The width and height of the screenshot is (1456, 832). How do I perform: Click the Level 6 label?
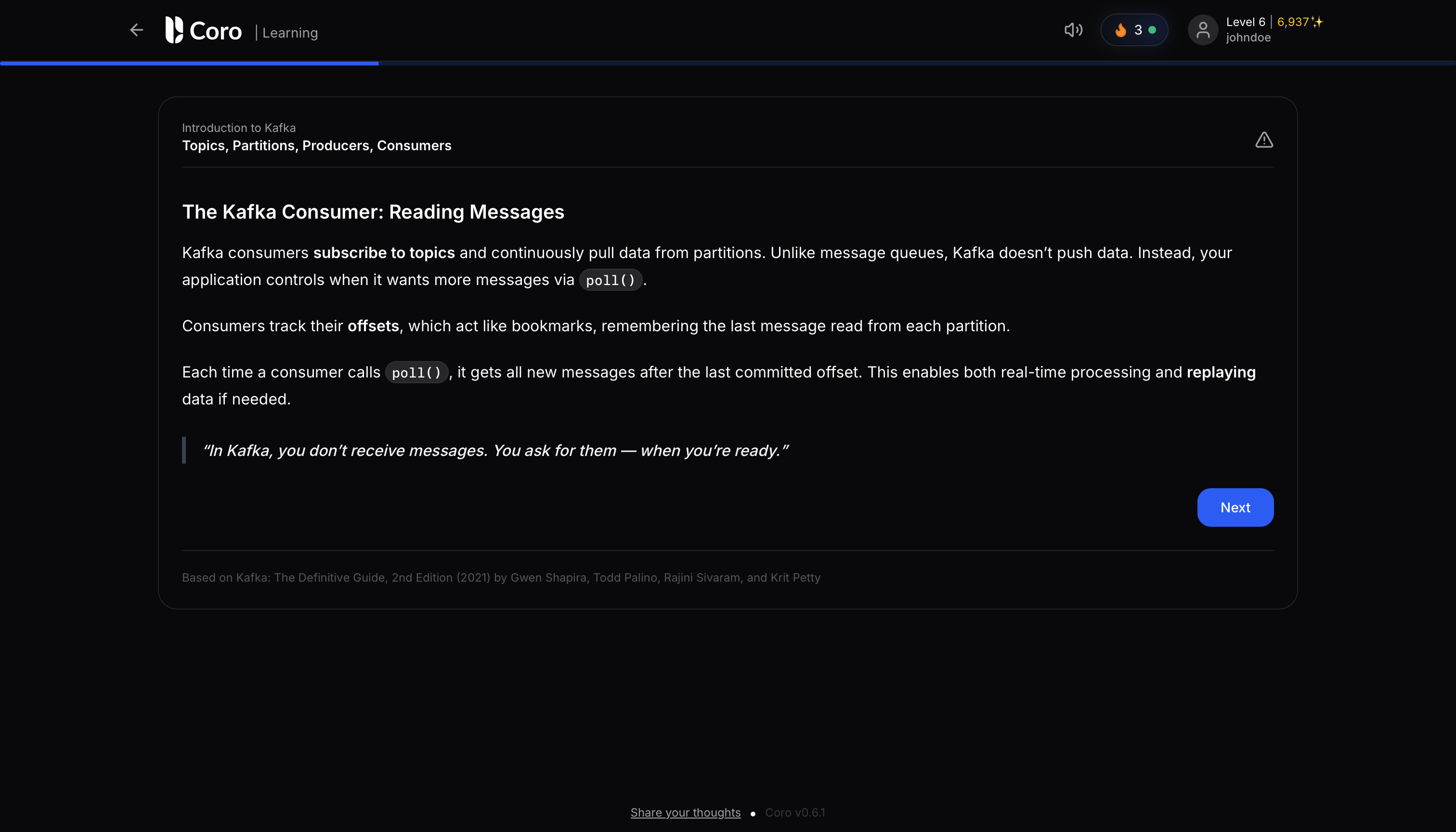1245,22
